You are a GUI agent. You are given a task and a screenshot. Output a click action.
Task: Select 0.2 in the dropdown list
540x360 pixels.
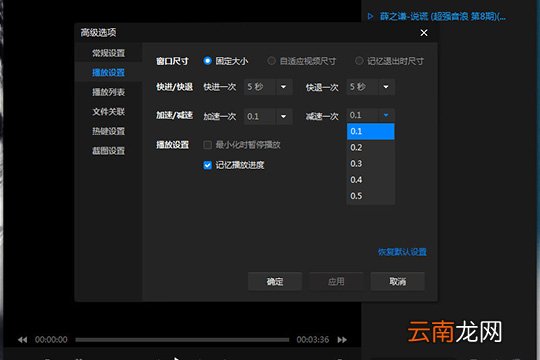(371, 147)
